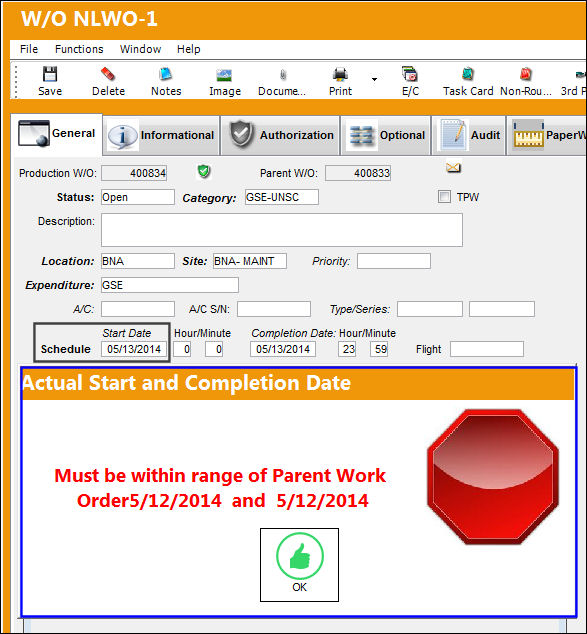Screen dimensions: 587x634
Task: Click the Task Card toolbar icon
Action: click(x=468, y=74)
